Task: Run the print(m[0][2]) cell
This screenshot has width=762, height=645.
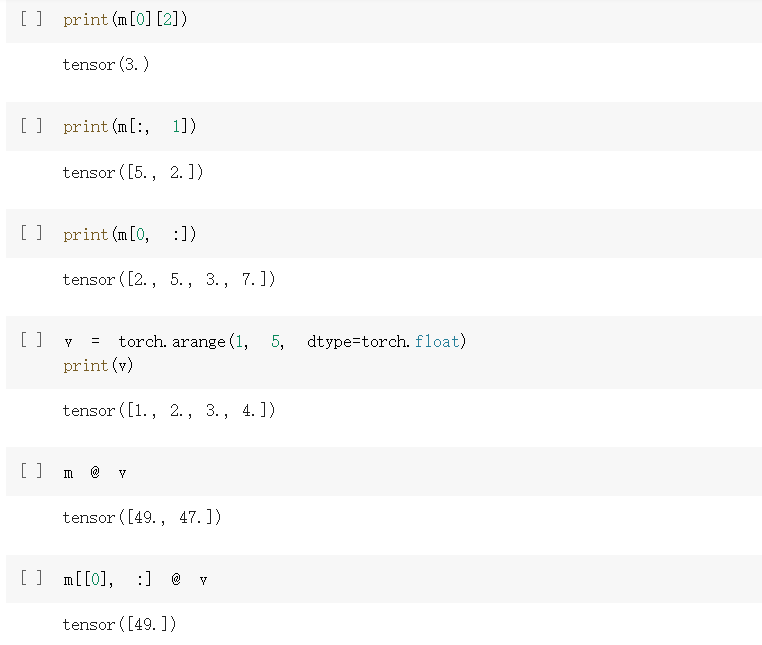Action: 31,19
